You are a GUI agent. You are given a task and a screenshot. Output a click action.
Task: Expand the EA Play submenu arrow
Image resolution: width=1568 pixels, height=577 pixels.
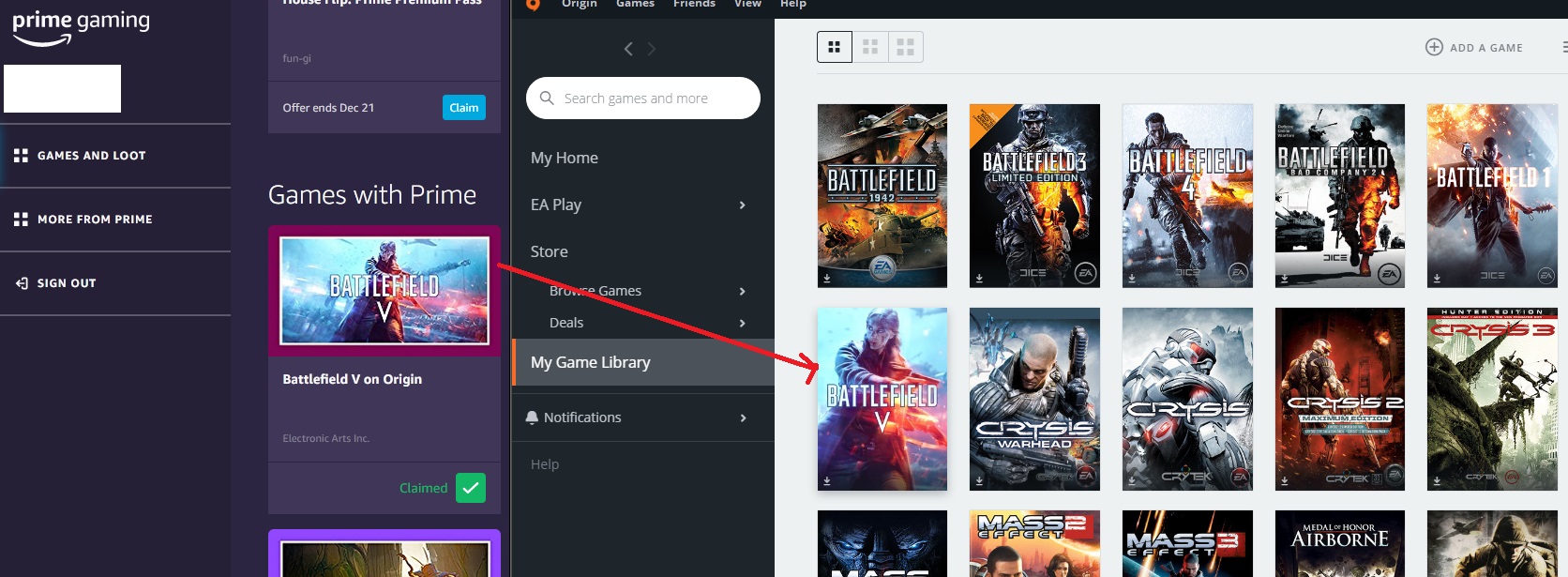[743, 205]
